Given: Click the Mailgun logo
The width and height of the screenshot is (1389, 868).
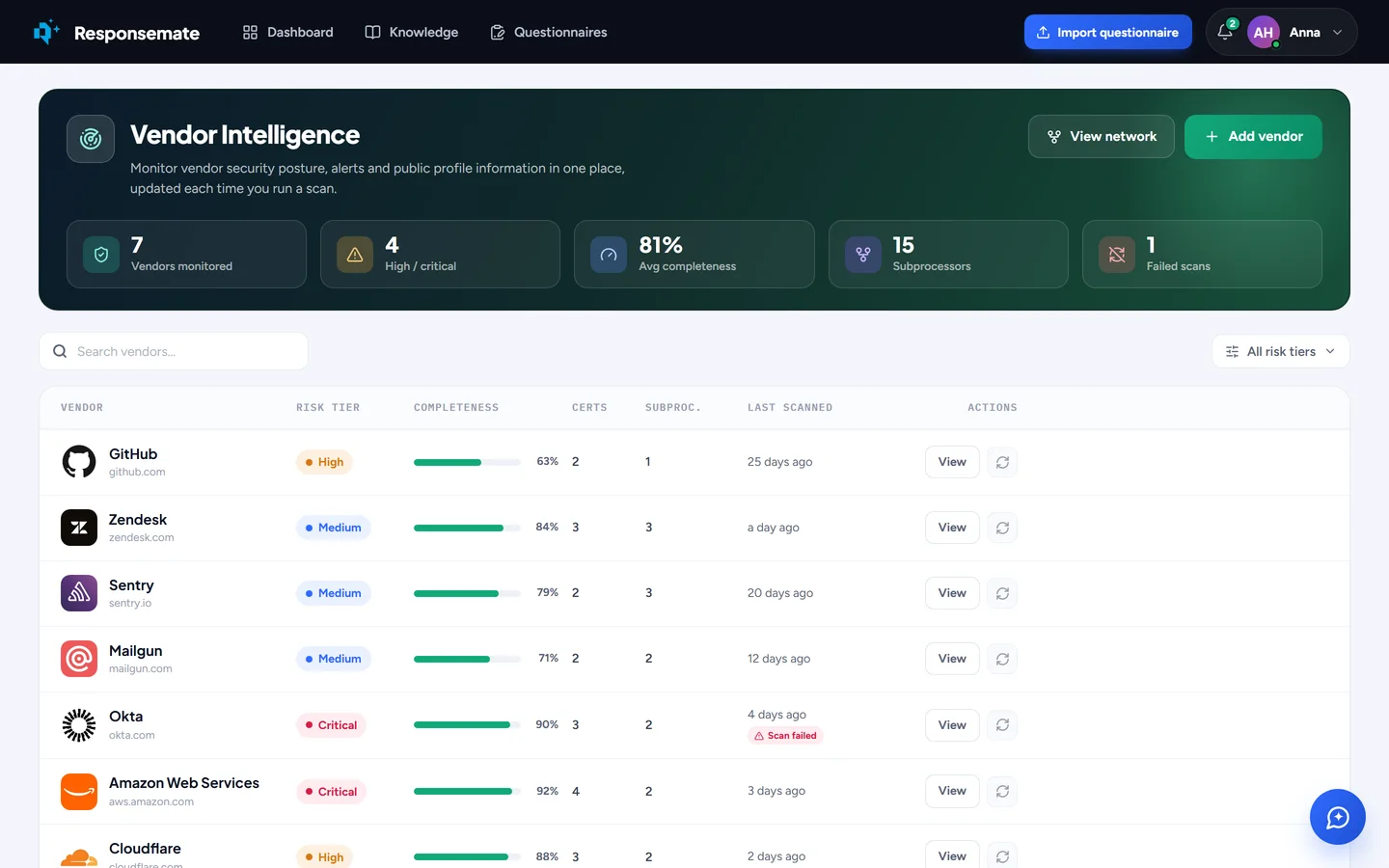Looking at the screenshot, I should coord(79,659).
